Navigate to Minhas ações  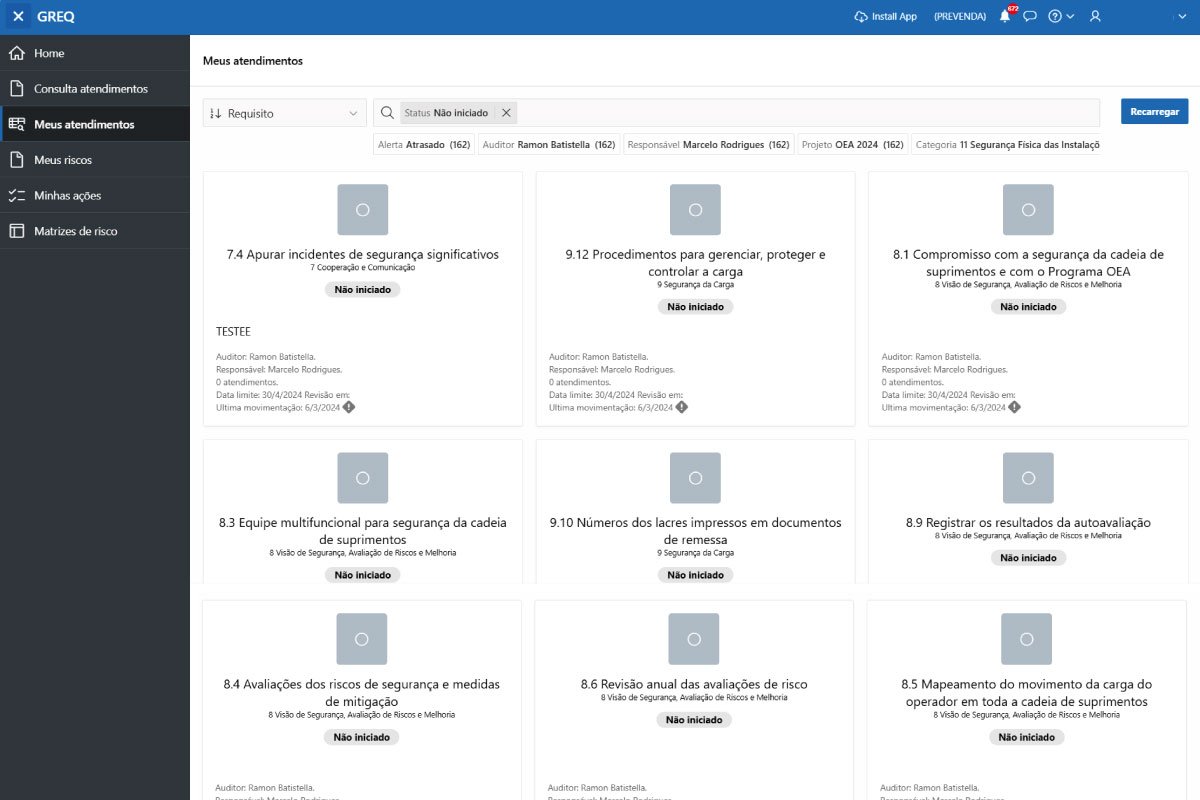pyautogui.click(x=67, y=196)
